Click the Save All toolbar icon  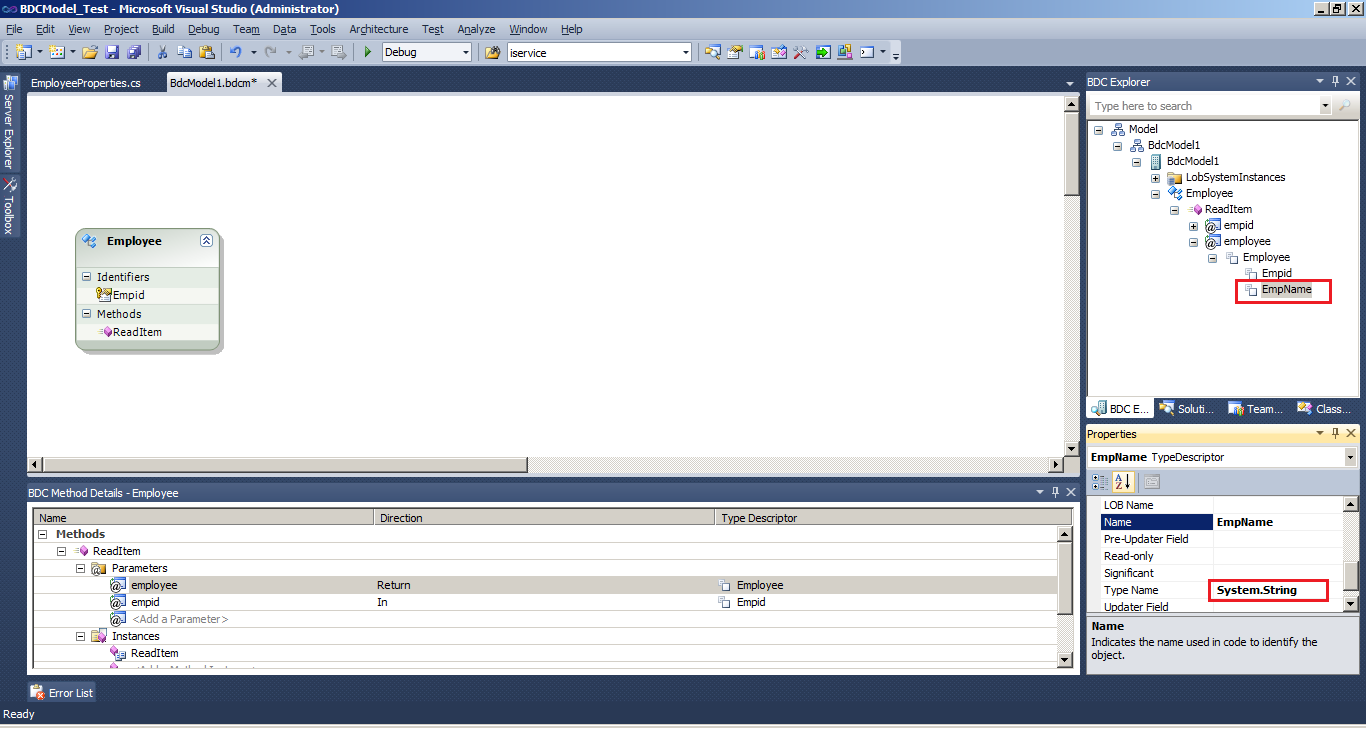pos(133,52)
